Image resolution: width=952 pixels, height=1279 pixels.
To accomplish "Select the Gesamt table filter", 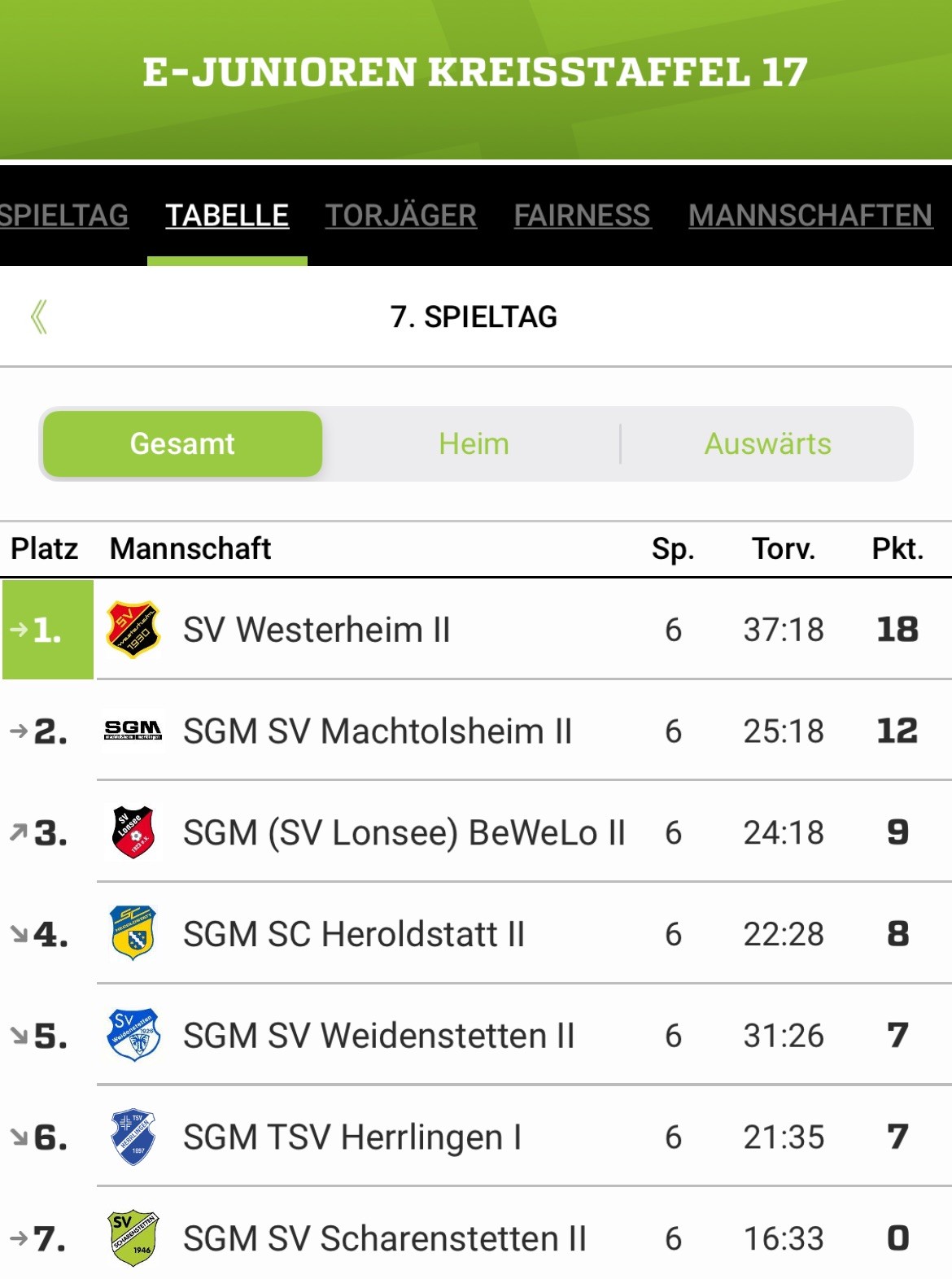I will [x=183, y=443].
